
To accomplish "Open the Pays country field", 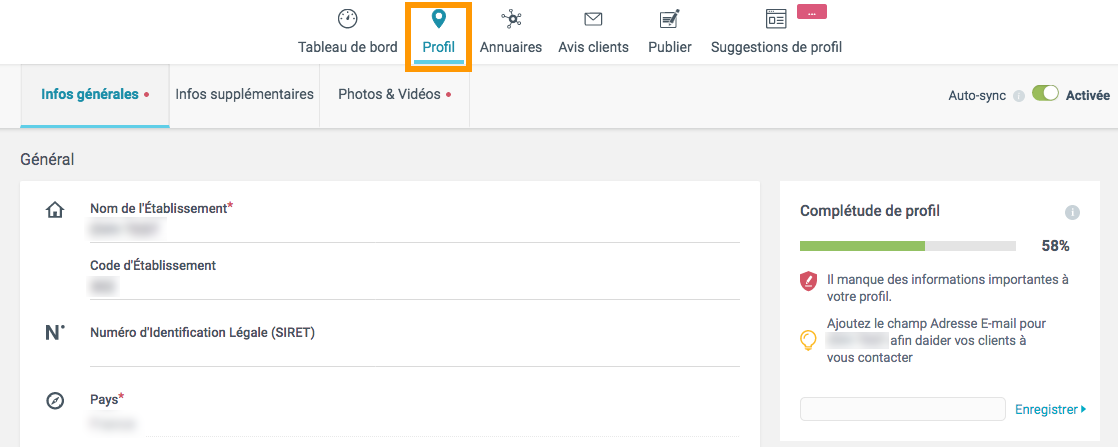I will [x=414, y=424].
